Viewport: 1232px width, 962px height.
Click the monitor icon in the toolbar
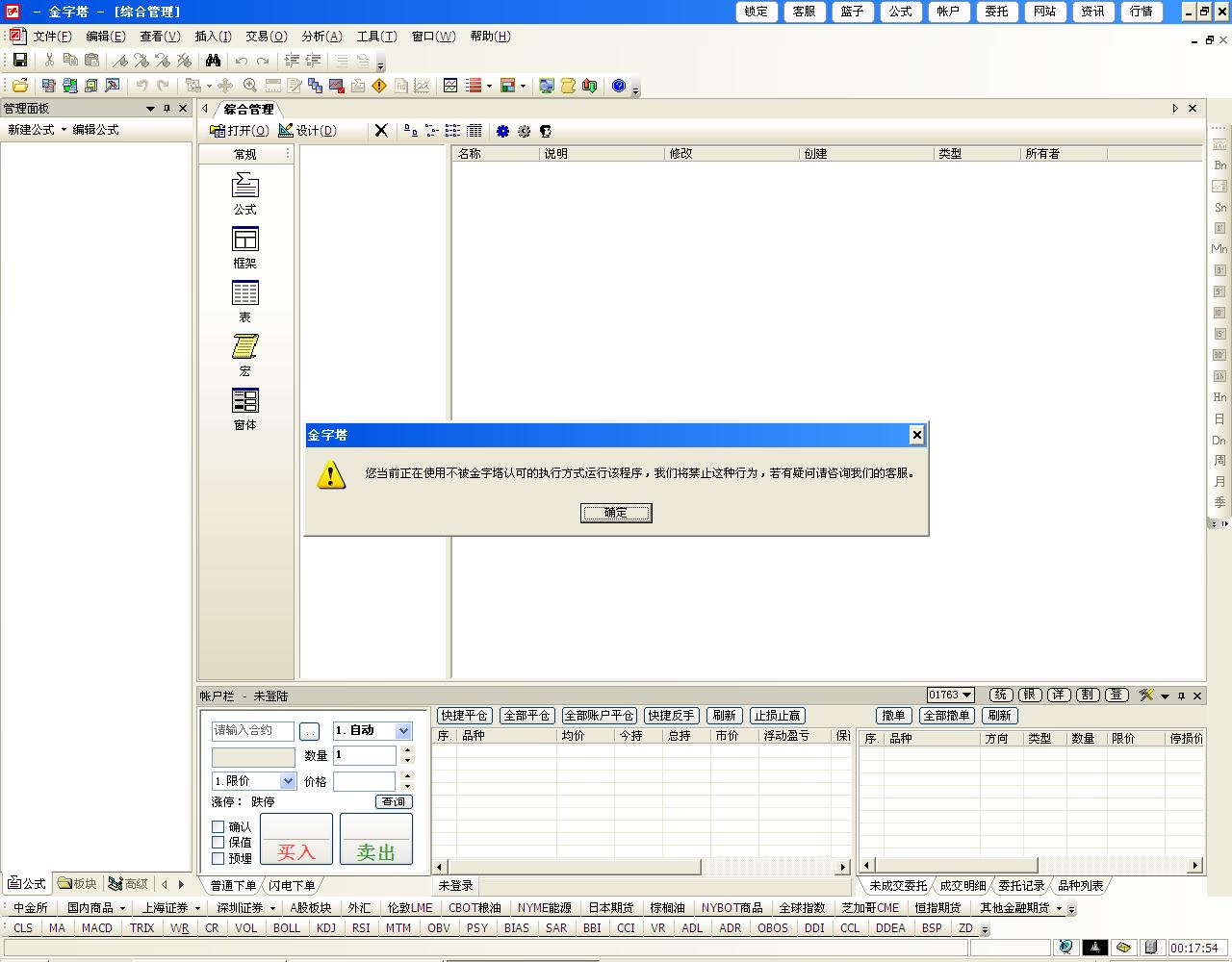coord(546,86)
